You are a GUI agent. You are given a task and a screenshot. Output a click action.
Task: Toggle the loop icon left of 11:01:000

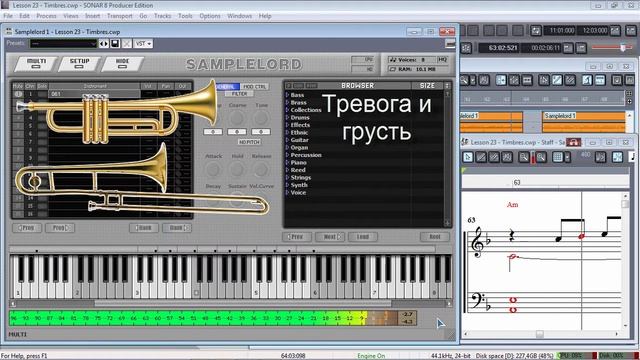pyautogui.click(x=536, y=31)
